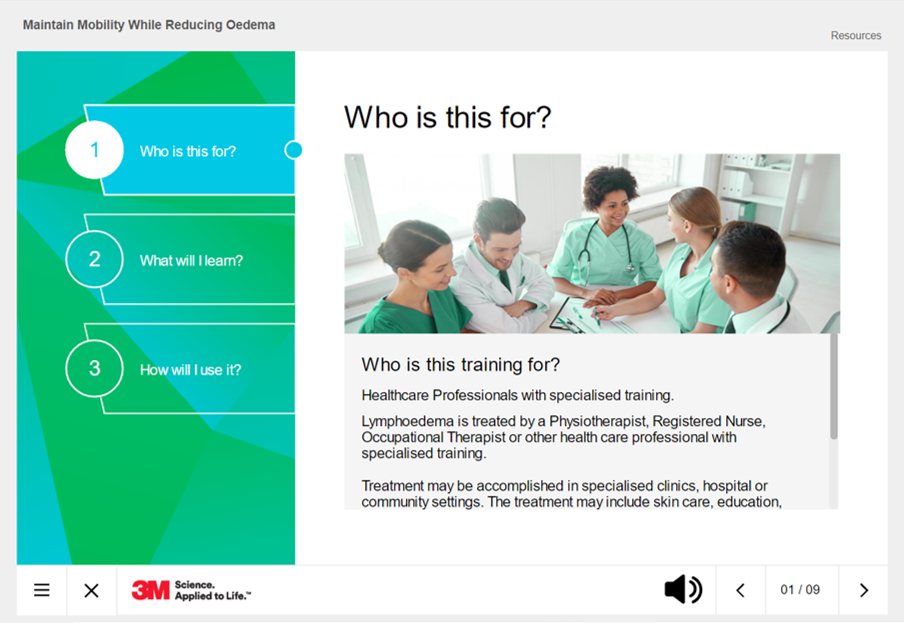The height and width of the screenshot is (623, 904).
Task: Click the X close icon in bottom bar
Action: (x=91, y=590)
